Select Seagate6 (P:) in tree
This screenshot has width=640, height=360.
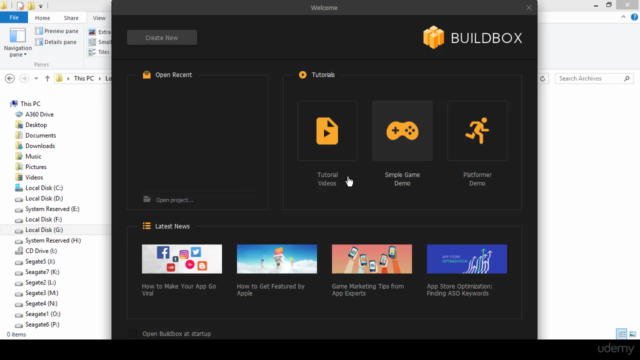42,324
